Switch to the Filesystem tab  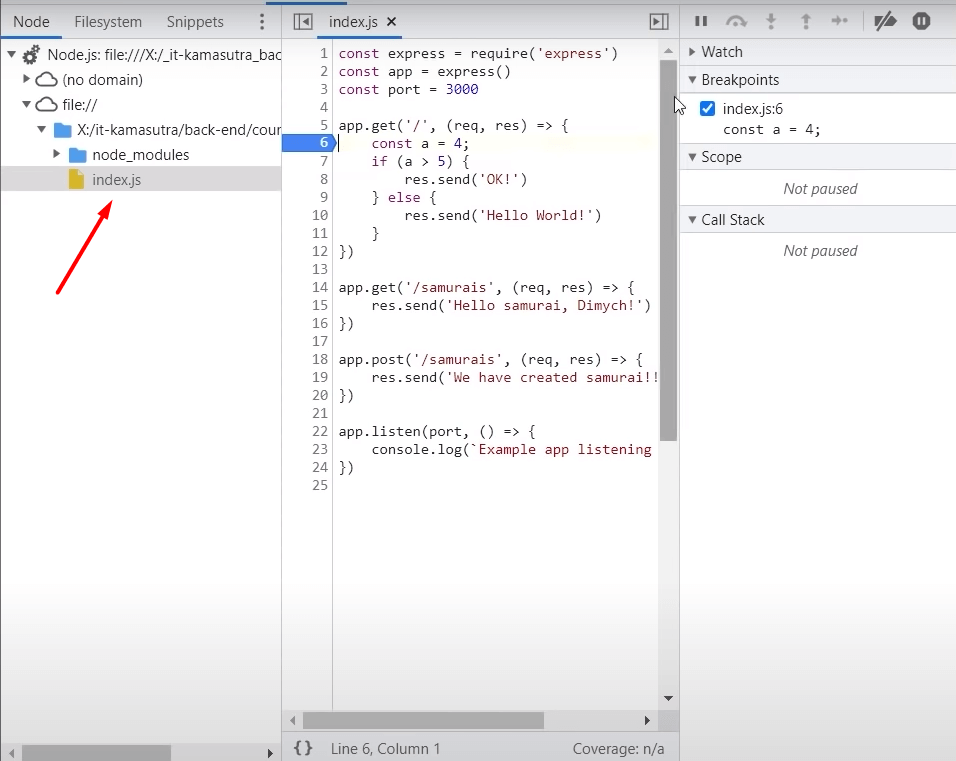(x=108, y=21)
